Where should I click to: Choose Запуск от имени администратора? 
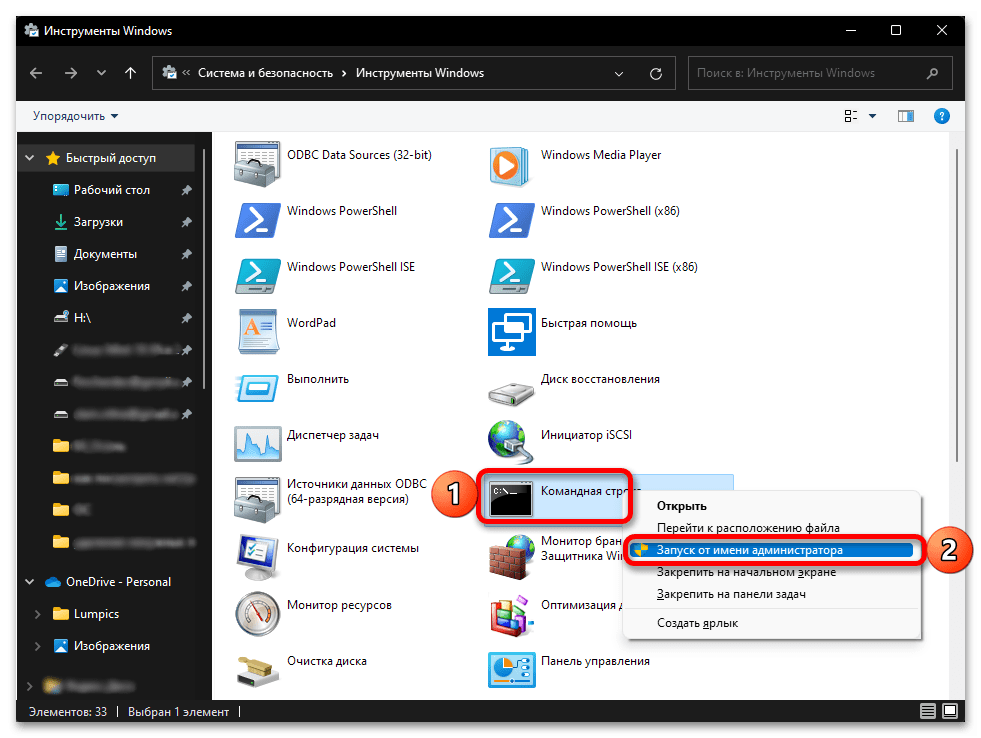pyautogui.click(x=772, y=550)
